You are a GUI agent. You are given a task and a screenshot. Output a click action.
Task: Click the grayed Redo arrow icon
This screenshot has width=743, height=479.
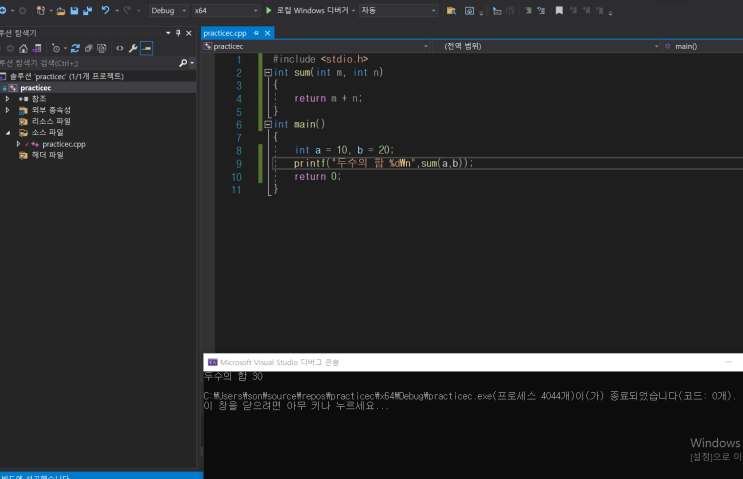(127, 10)
